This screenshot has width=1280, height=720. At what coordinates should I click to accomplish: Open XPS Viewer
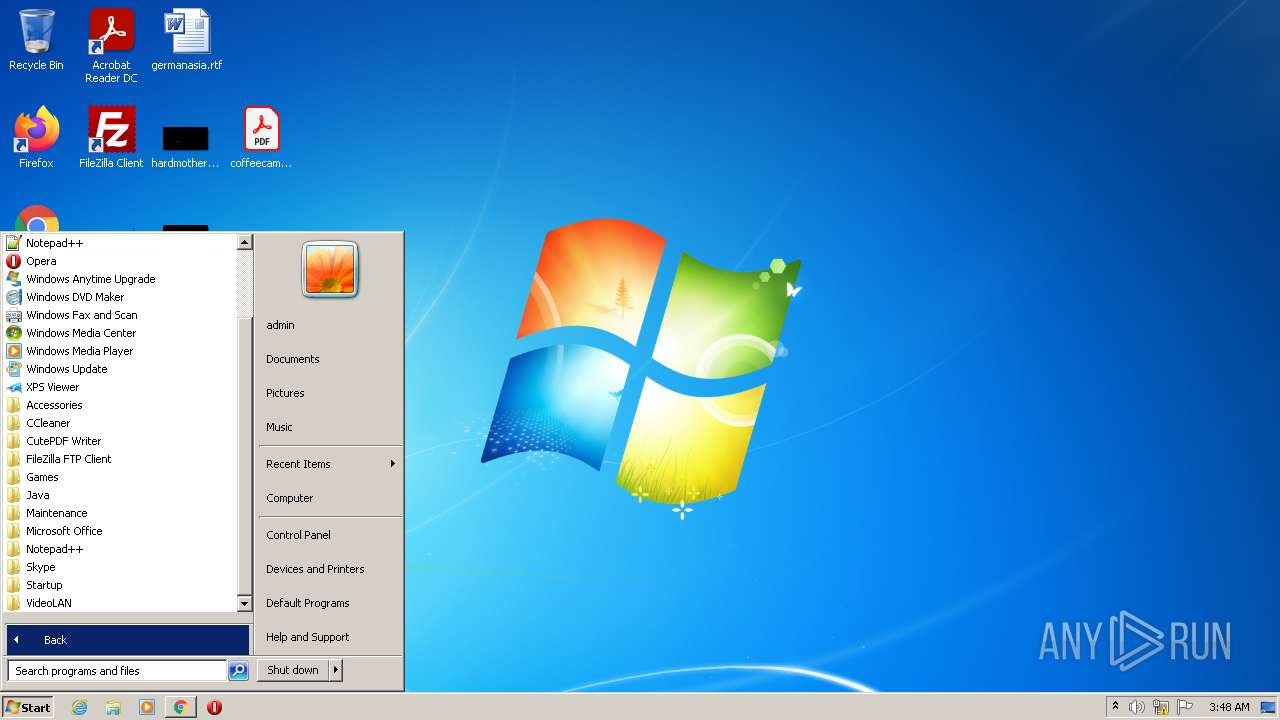[120, 387]
